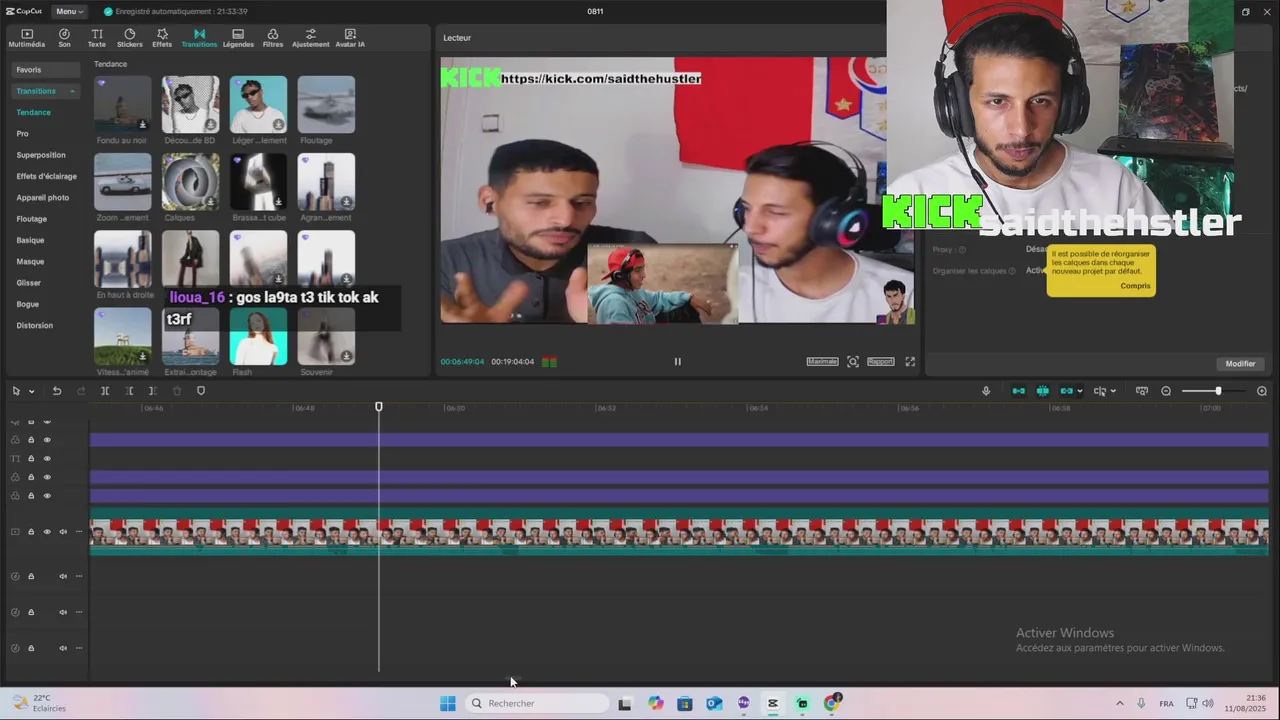
Task: Lock the main video track
Action: coord(31,532)
